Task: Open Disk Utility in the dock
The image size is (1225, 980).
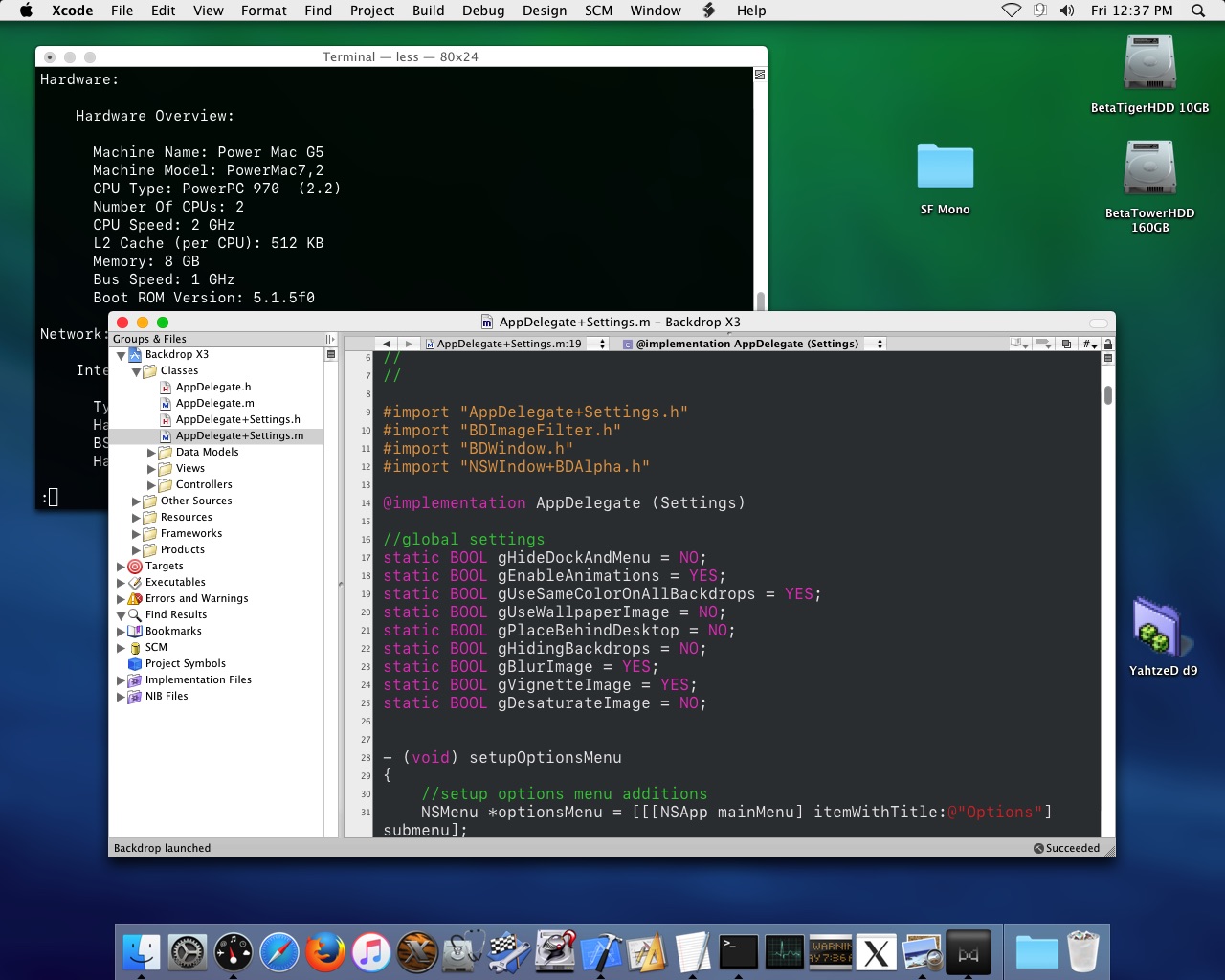Action: (463, 952)
